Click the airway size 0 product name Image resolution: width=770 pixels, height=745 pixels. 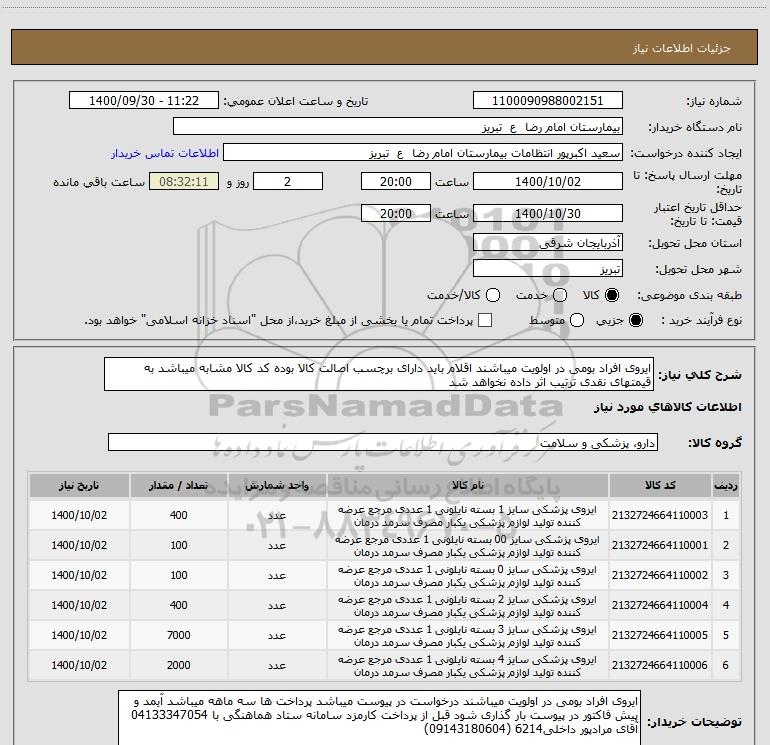click(468, 576)
